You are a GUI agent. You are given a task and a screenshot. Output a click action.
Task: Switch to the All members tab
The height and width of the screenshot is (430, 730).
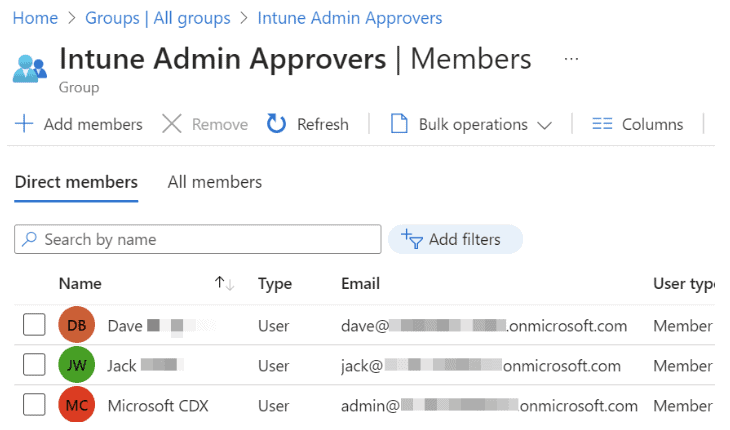coord(215,182)
